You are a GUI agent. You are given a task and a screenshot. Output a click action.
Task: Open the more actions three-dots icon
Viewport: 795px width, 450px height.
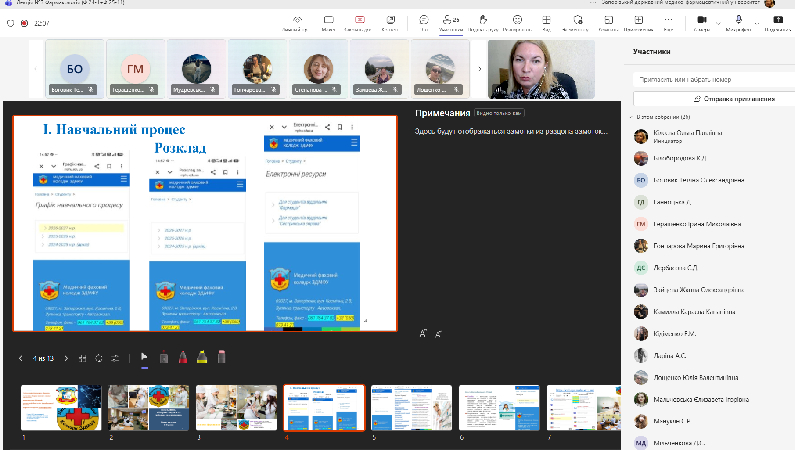point(668,20)
